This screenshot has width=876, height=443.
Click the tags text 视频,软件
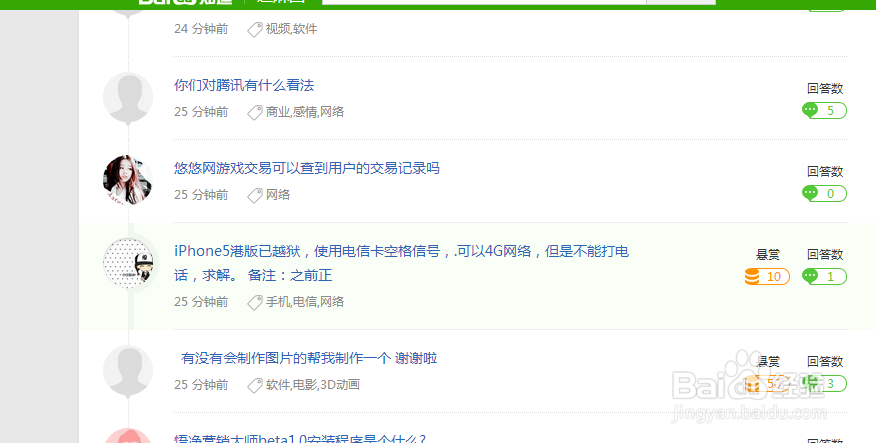292,29
